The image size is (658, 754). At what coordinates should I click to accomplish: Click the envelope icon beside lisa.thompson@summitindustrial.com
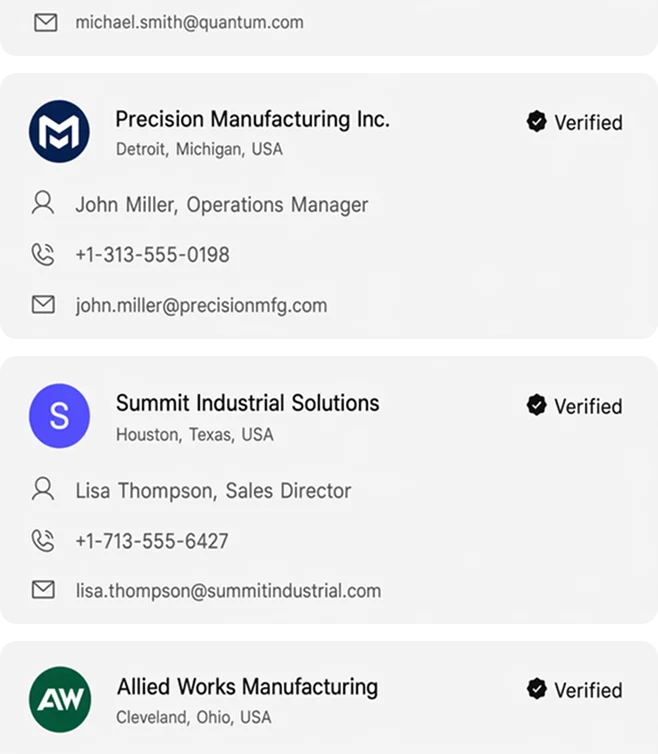tap(43, 590)
